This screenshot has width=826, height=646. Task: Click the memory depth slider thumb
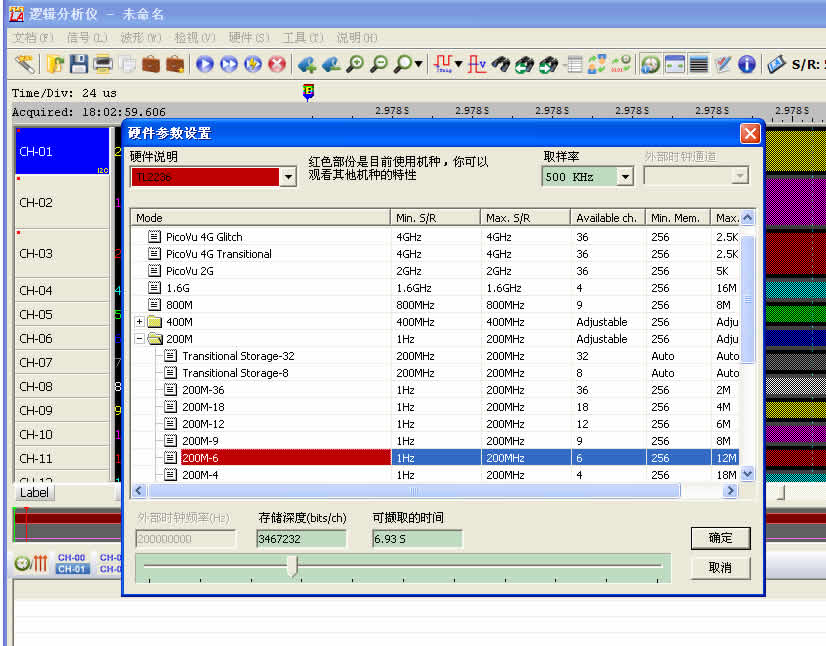pyautogui.click(x=293, y=566)
